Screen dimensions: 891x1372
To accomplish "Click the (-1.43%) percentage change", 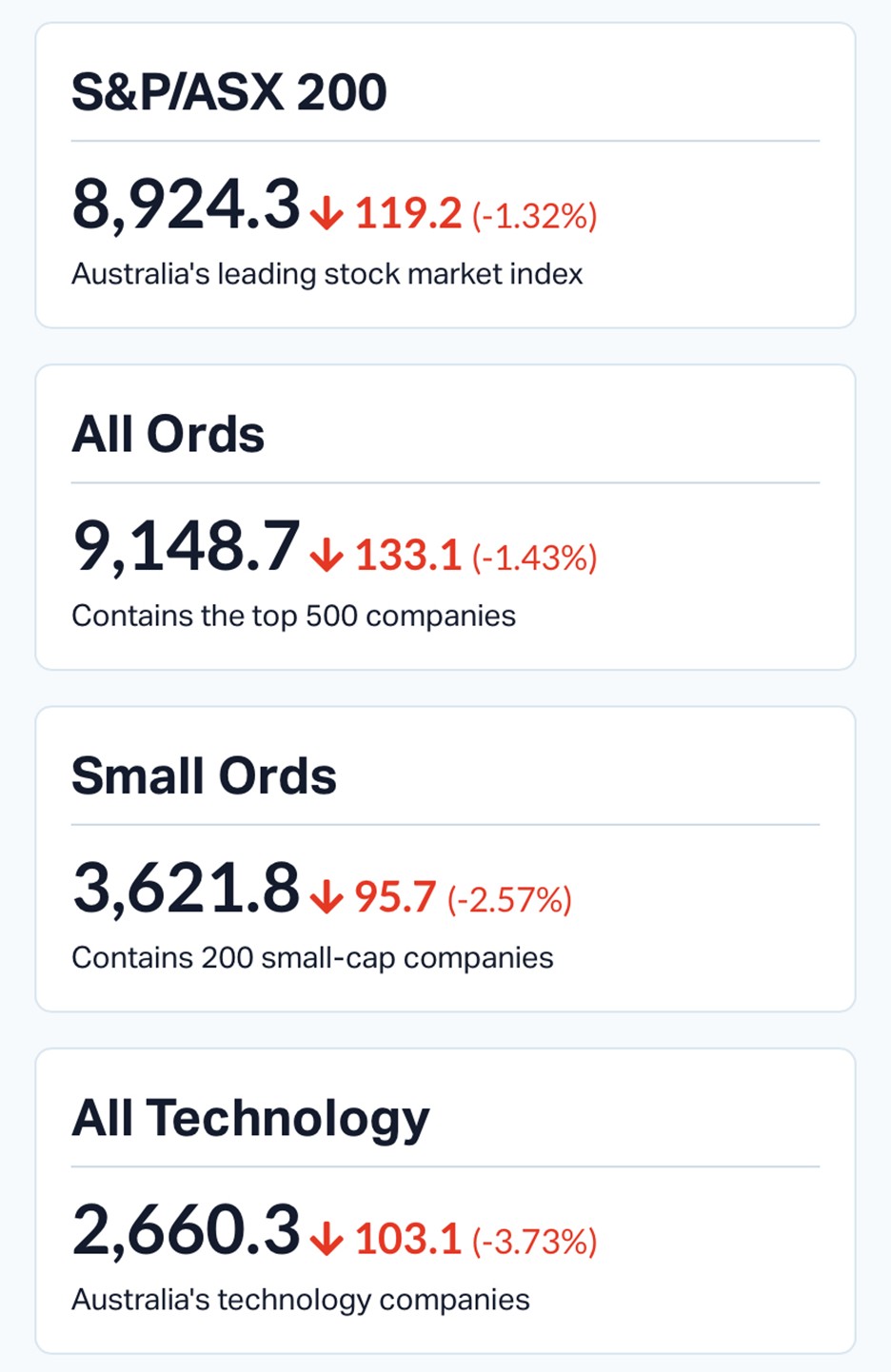I will (x=534, y=558).
